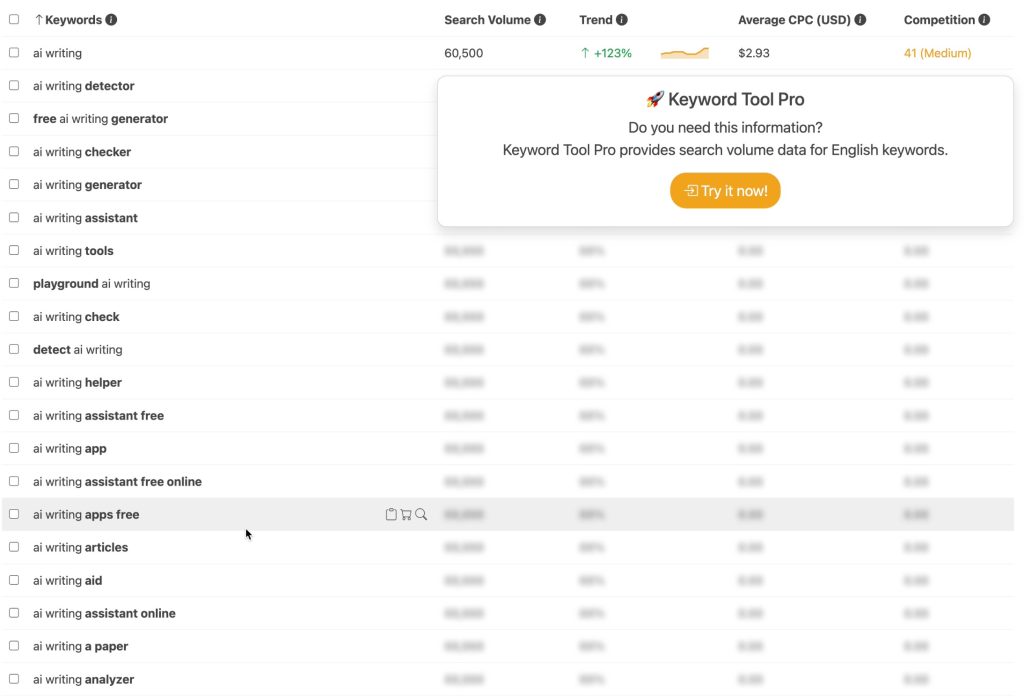The height and width of the screenshot is (700, 1024).
Task: Sort table by Search Volume header
Action: click(x=488, y=20)
